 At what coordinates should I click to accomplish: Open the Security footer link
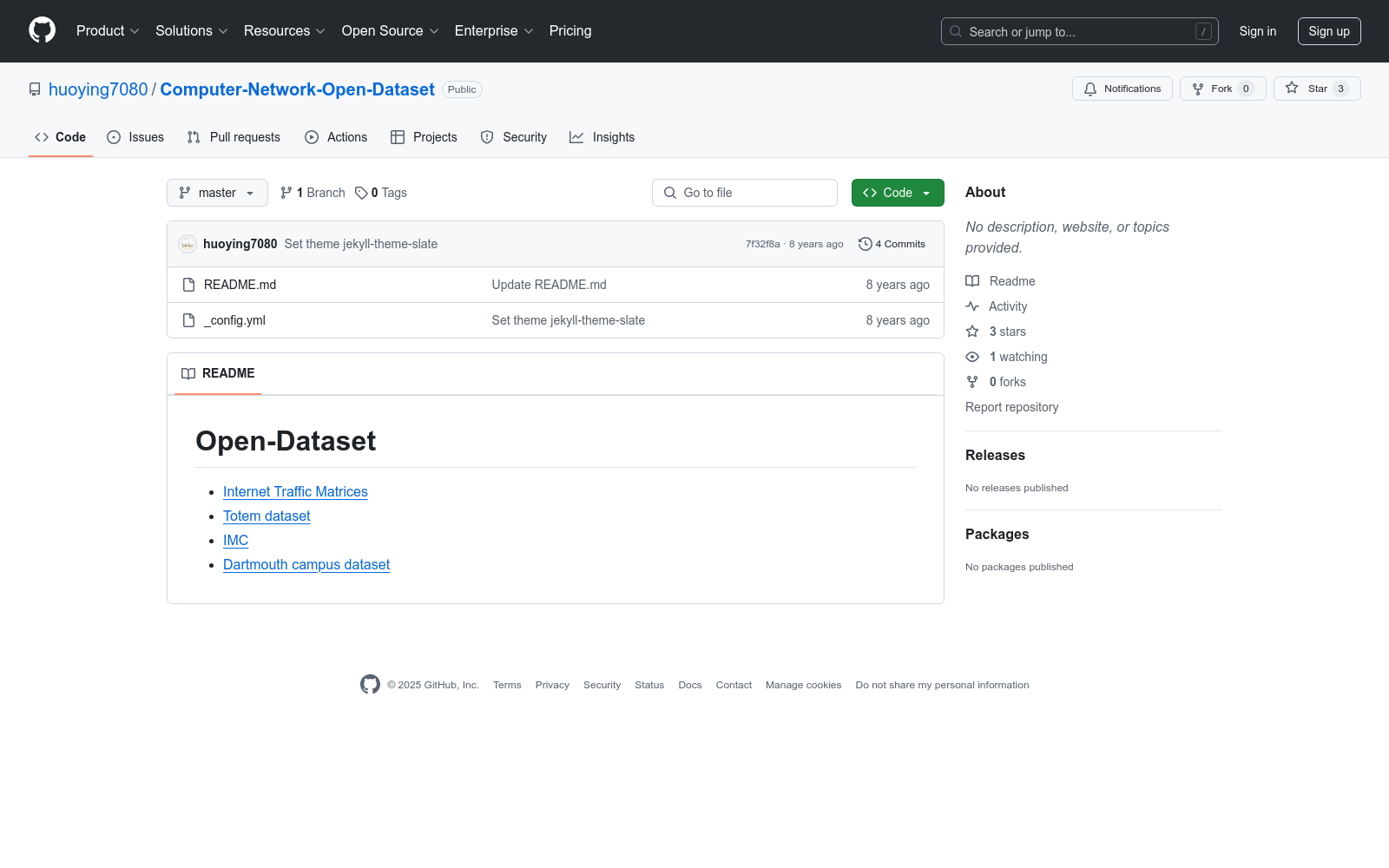[x=602, y=685]
